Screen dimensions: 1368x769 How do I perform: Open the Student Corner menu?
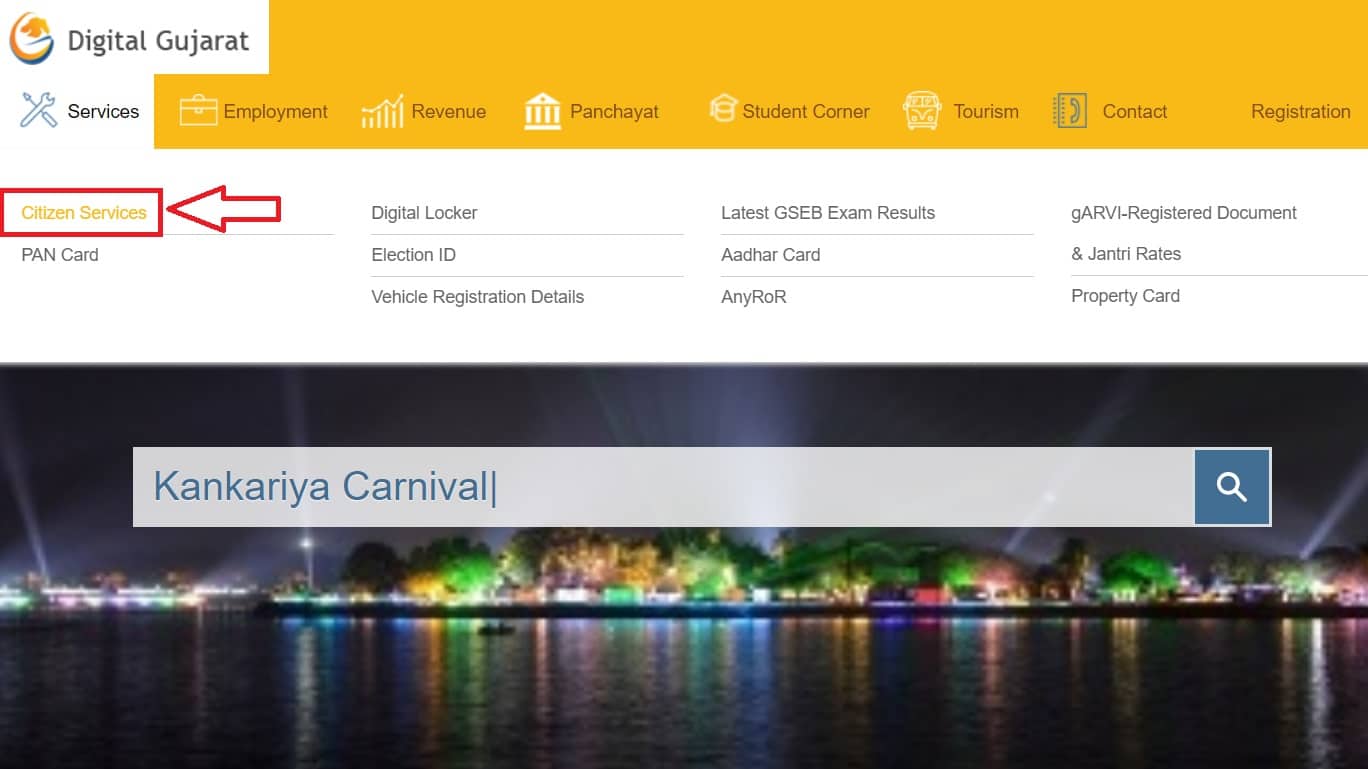pos(806,112)
